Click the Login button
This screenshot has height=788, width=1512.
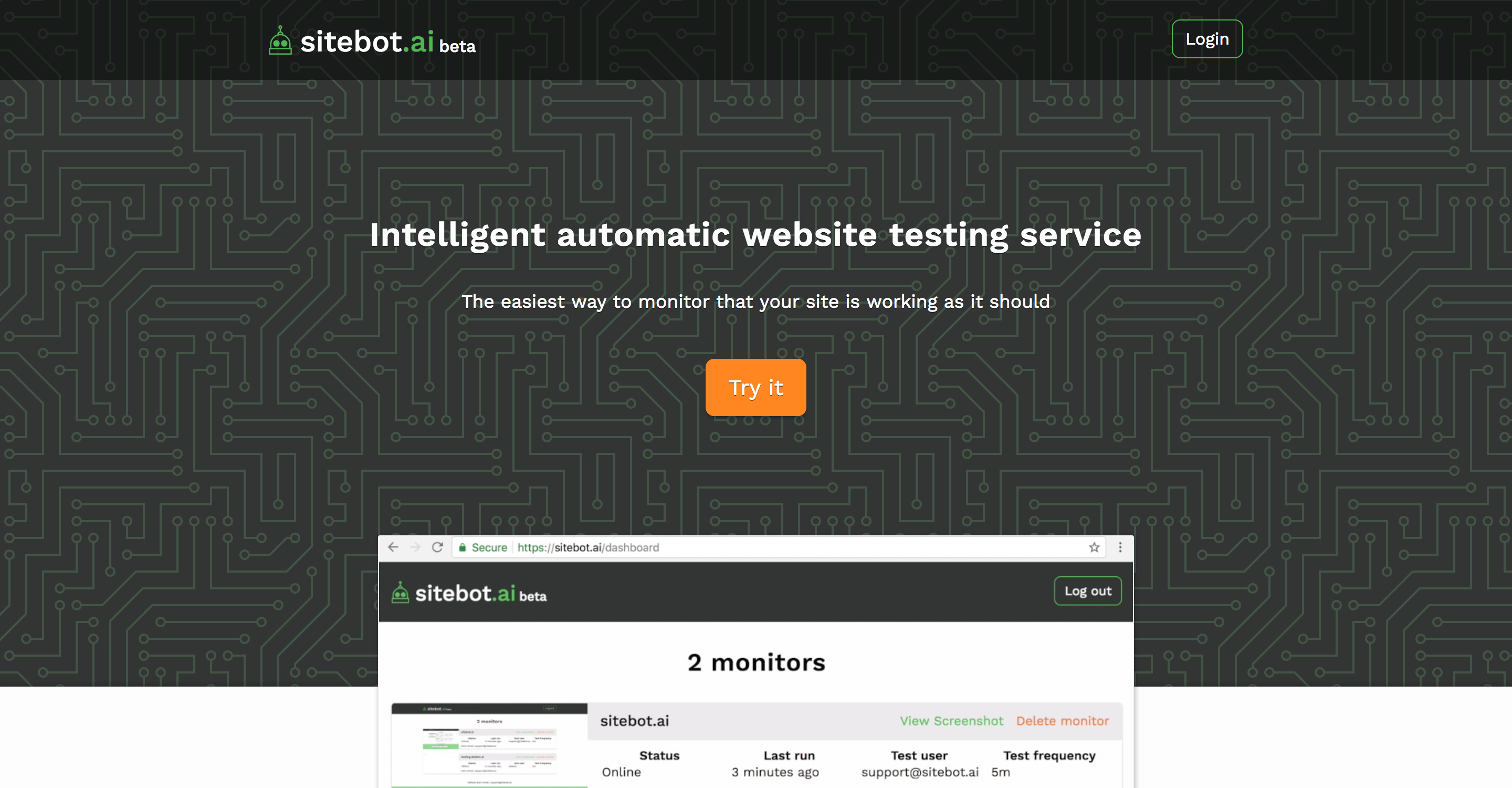coord(1207,38)
